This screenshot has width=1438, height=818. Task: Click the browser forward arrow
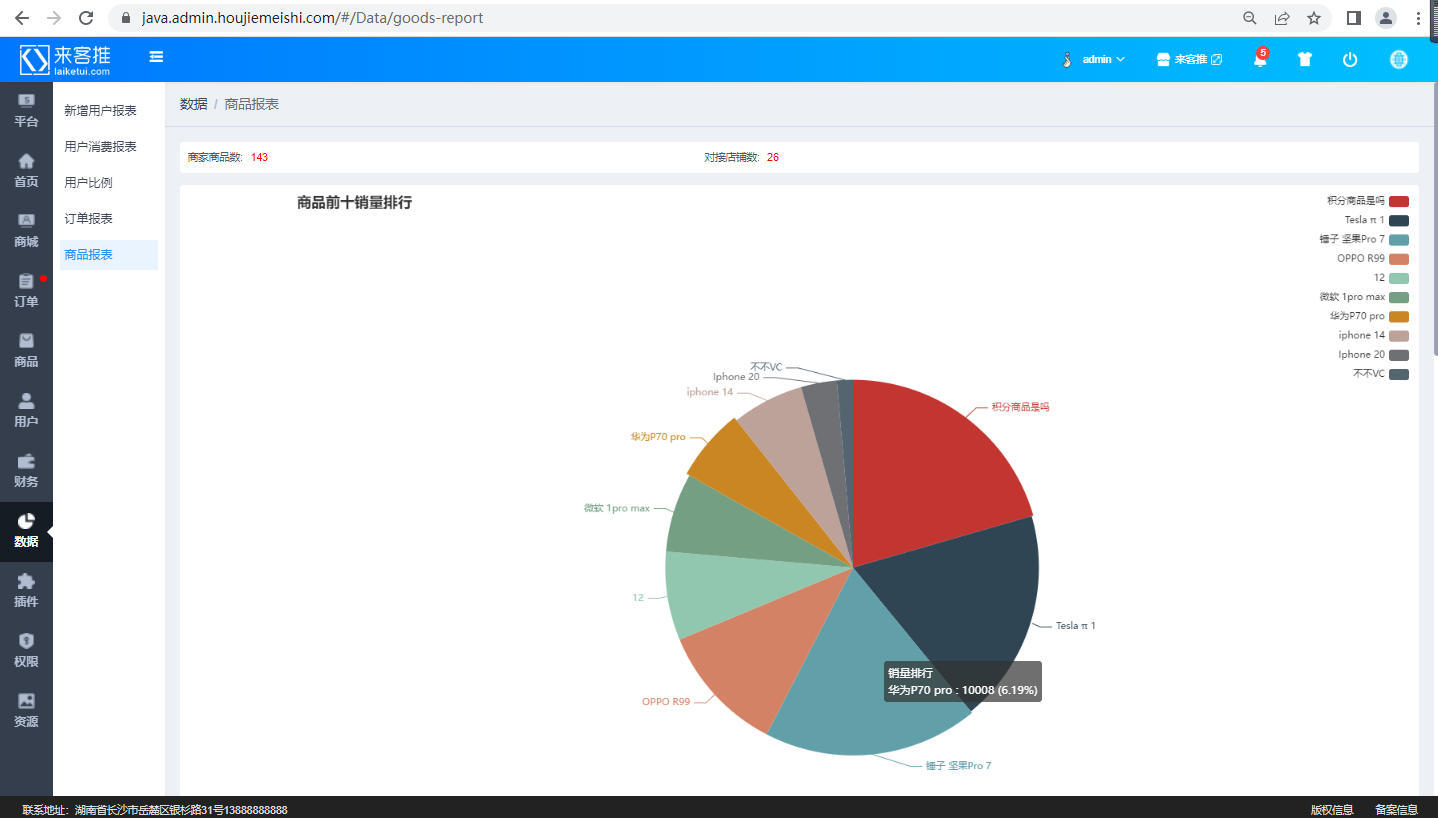54,18
